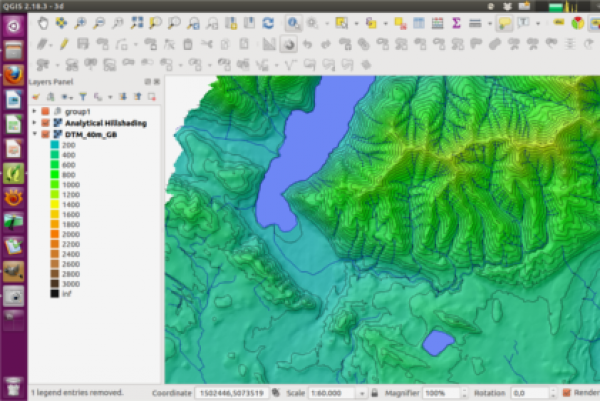Select the Analytical Hillshading layer name
Image resolution: width=600 pixels, height=401 pixels.
(105, 122)
